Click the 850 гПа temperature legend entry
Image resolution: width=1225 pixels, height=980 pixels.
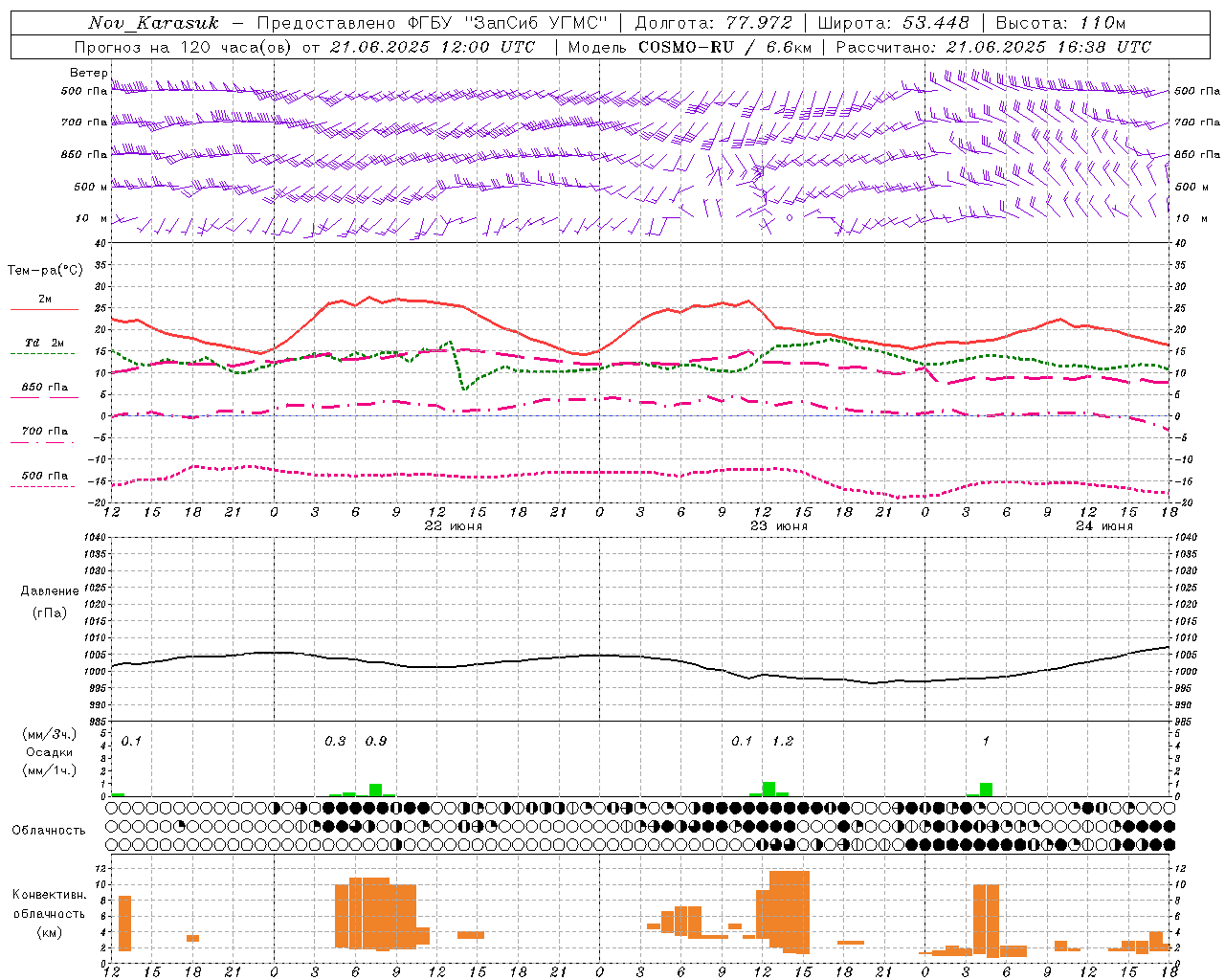(44, 390)
